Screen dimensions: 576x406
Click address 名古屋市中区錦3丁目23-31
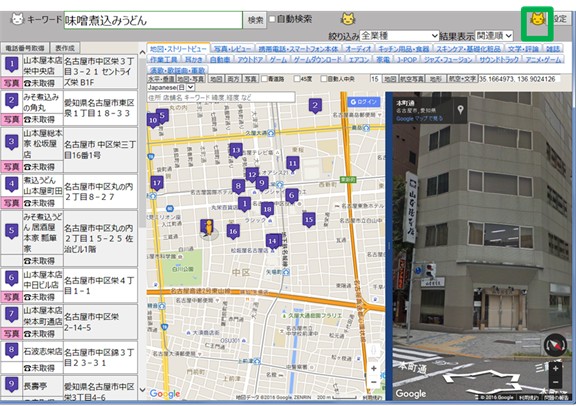(99, 358)
